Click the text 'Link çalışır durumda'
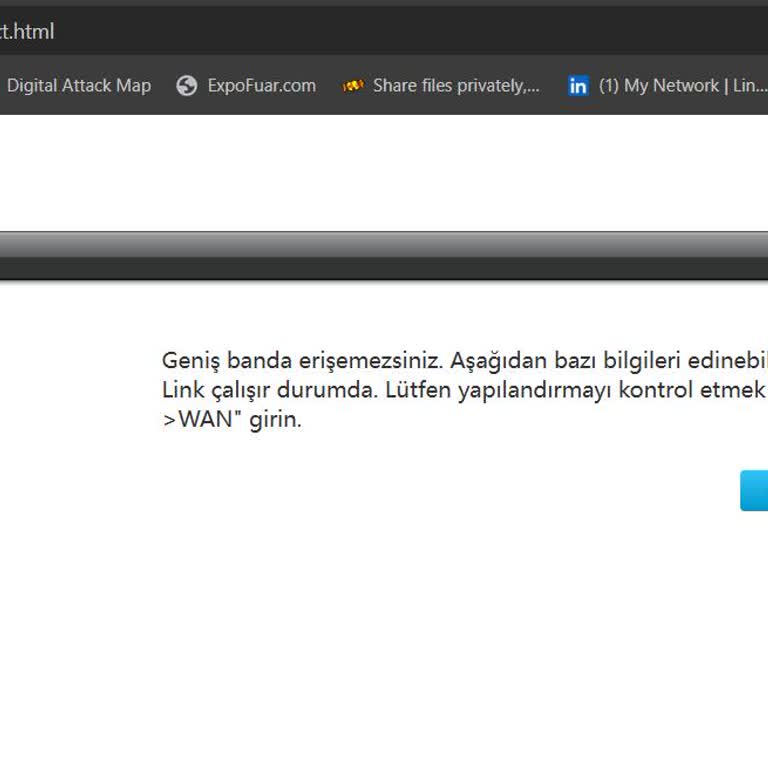768x768 pixels. click(270, 390)
